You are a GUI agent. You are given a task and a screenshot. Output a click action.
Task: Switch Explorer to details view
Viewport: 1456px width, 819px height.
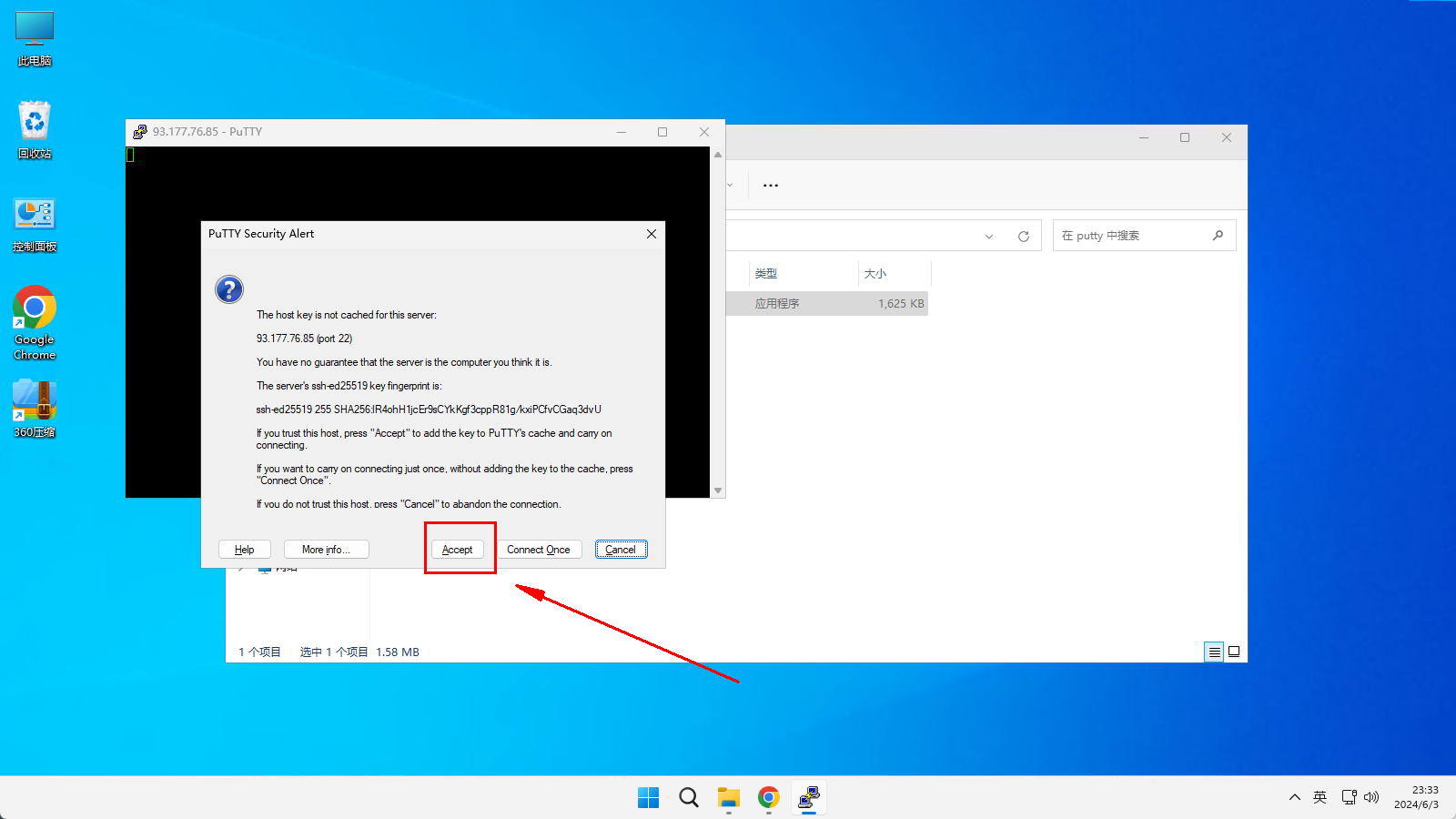(1214, 652)
